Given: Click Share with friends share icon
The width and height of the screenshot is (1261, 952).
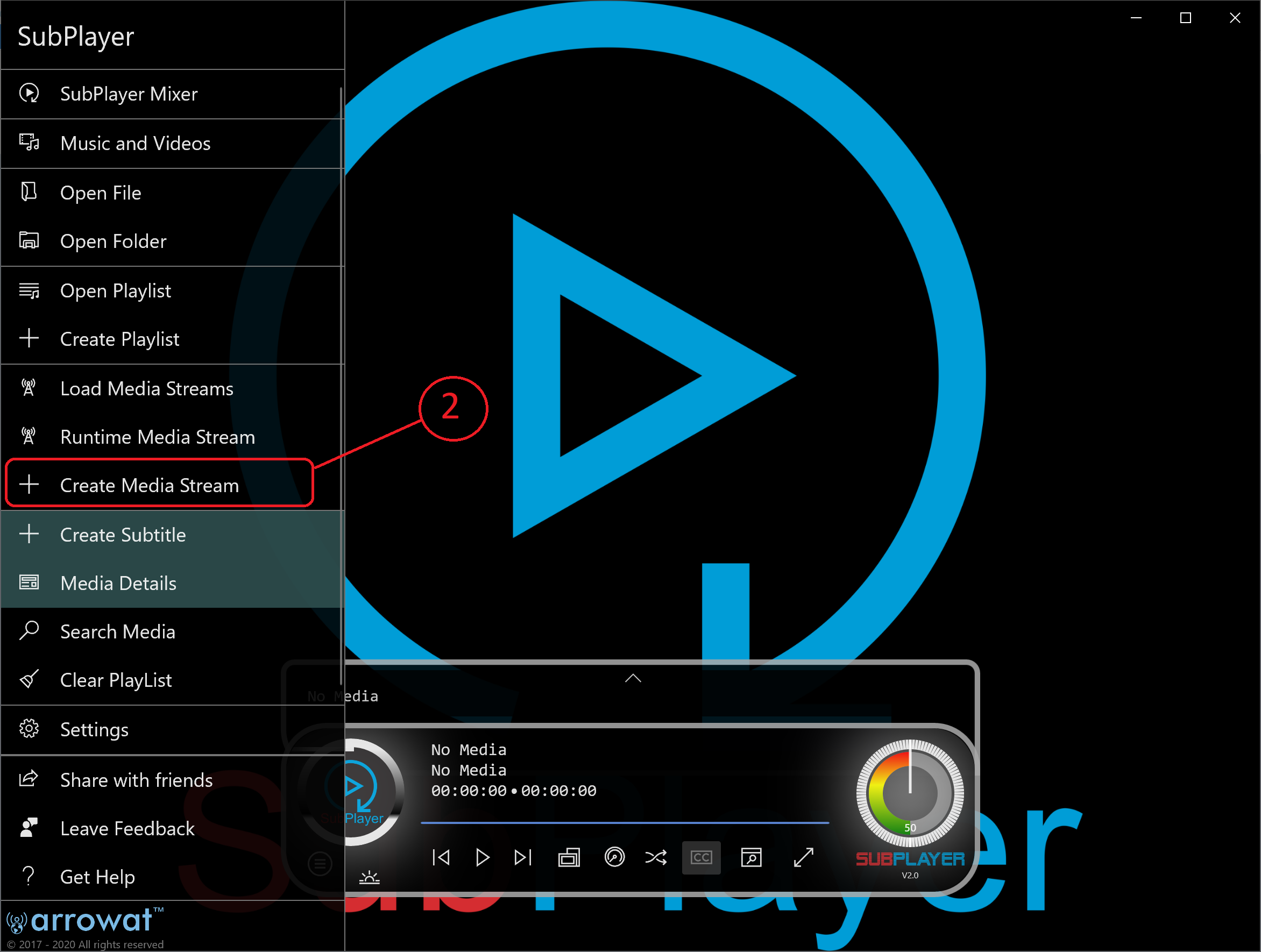Looking at the screenshot, I should click(x=29, y=779).
